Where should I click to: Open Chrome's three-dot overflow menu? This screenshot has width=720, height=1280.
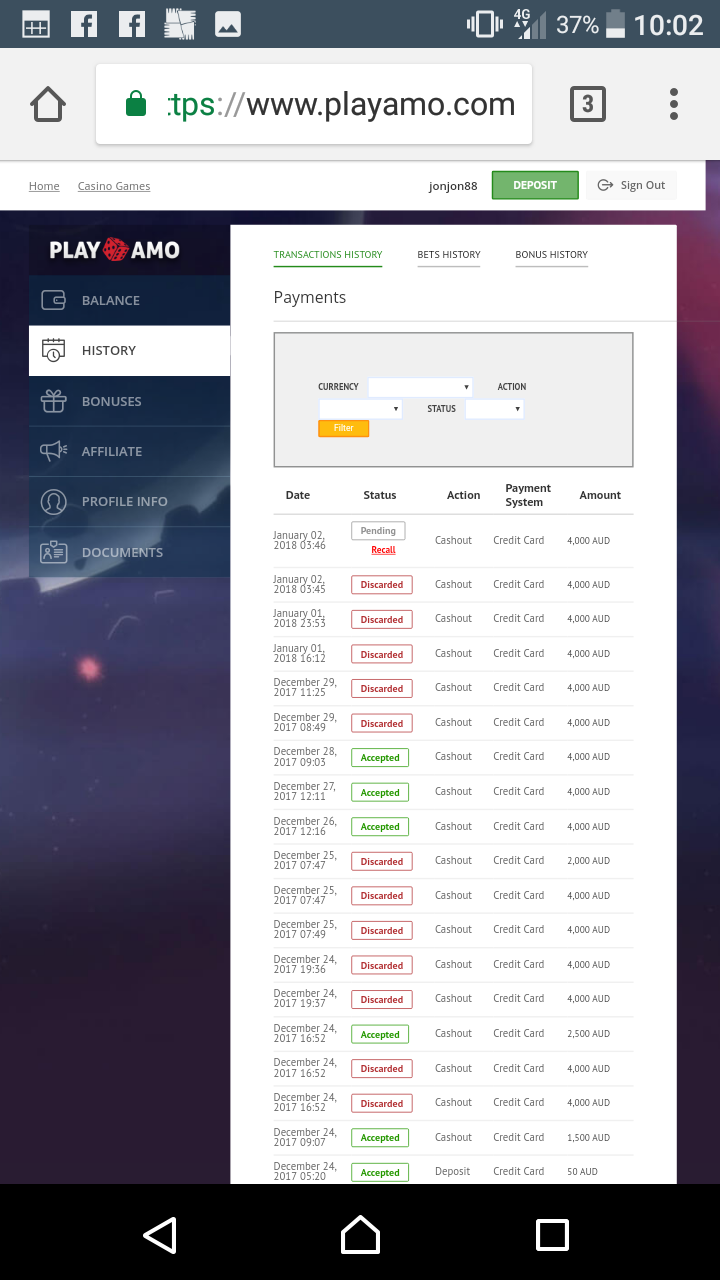(x=674, y=104)
